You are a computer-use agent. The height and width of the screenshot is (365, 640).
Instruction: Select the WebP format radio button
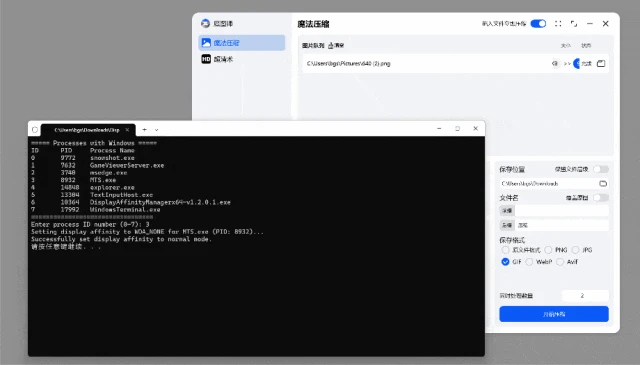(529, 262)
